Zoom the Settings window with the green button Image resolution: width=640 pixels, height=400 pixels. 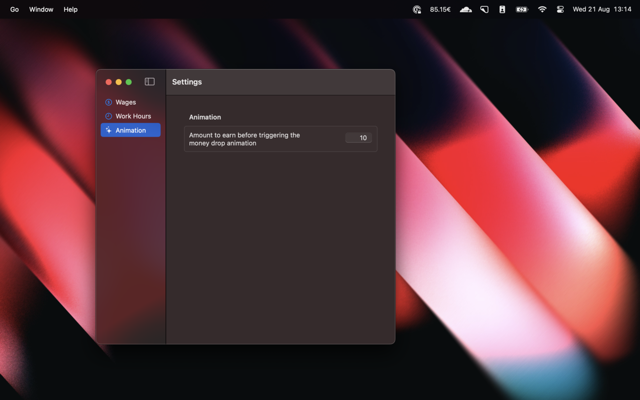[x=129, y=82]
